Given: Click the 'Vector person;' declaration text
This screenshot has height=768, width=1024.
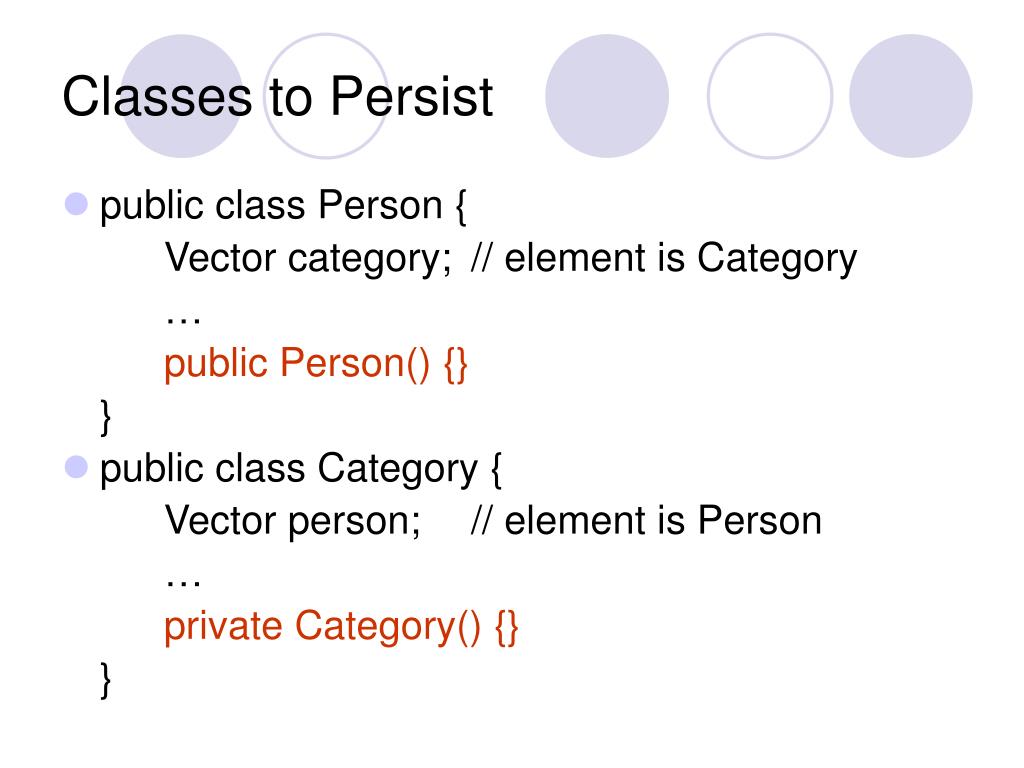Looking at the screenshot, I should (293, 521).
